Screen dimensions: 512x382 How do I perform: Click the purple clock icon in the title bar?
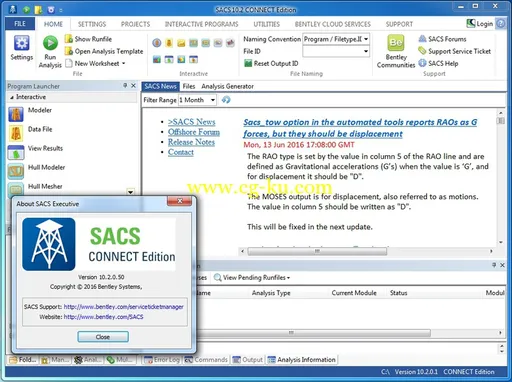(x=51, y=10)
